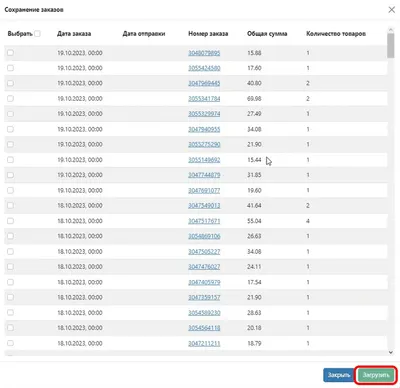This screenshot has width=400, height=388.
Task: Close the 'Сохранение заказов' dialog with X
Action: [392, 10]
